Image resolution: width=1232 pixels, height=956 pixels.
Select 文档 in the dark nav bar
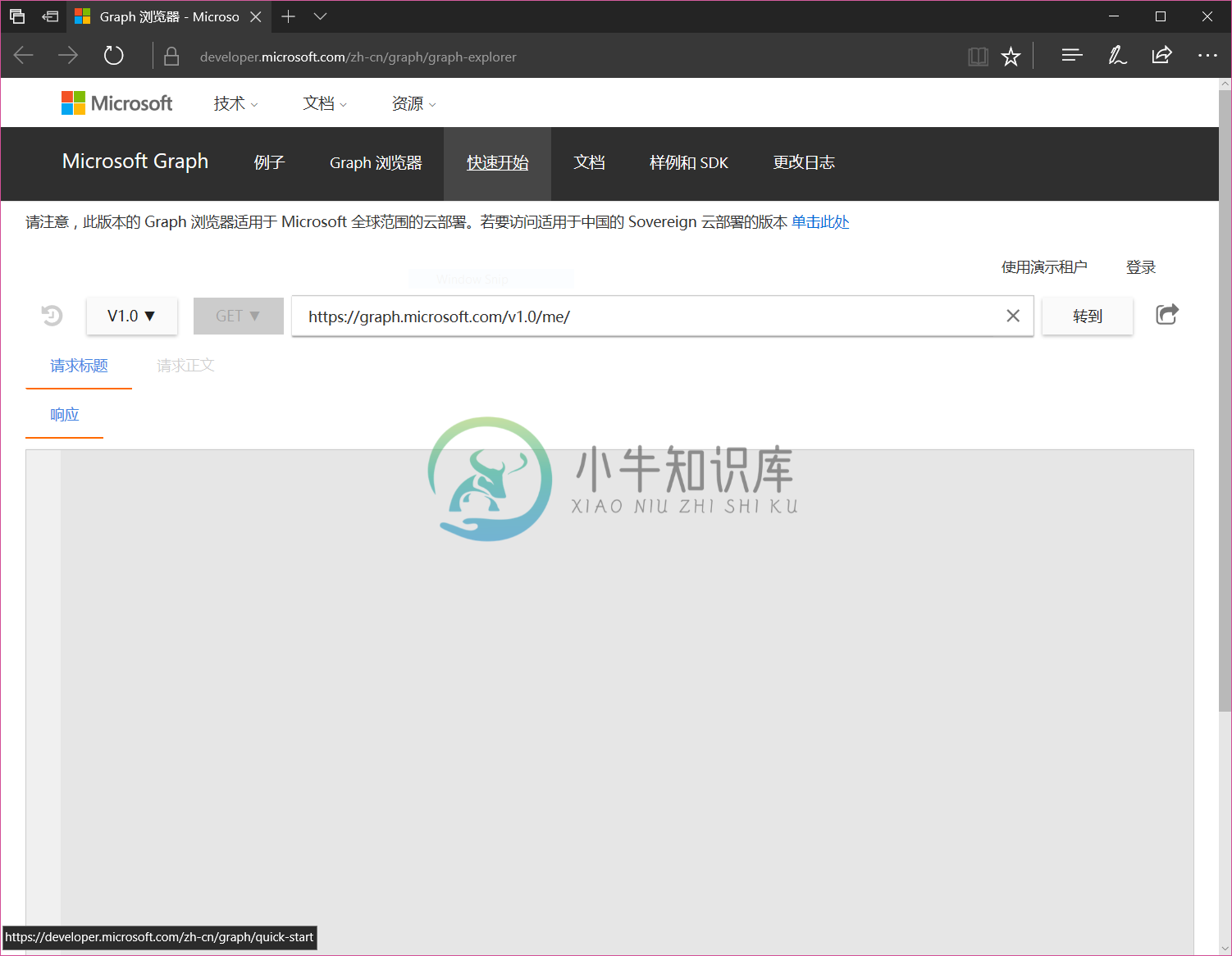[x=589, y=162]
